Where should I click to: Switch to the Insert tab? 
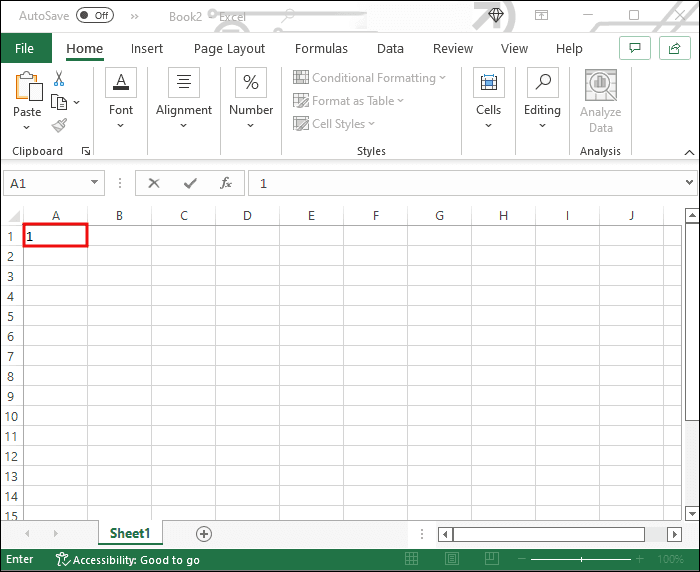tap(147, 48)
